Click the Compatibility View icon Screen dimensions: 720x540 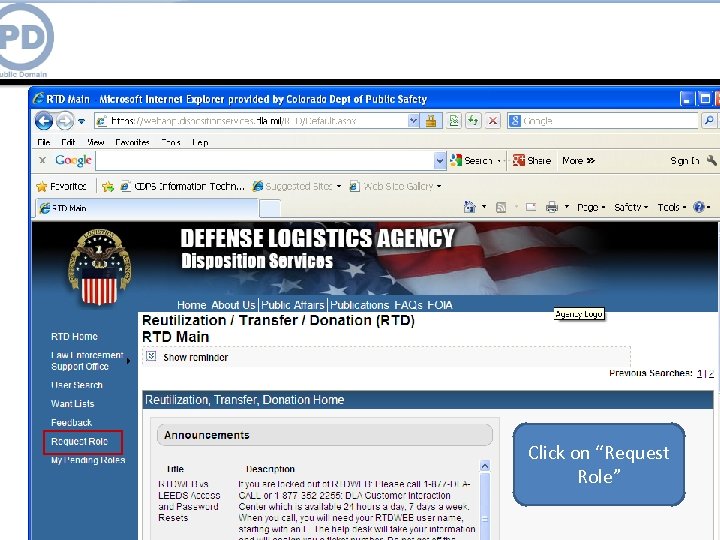(454, 121)
